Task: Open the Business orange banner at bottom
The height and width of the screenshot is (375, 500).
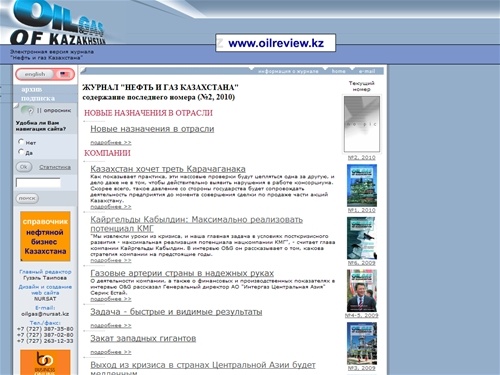Action: coord(45,362)
